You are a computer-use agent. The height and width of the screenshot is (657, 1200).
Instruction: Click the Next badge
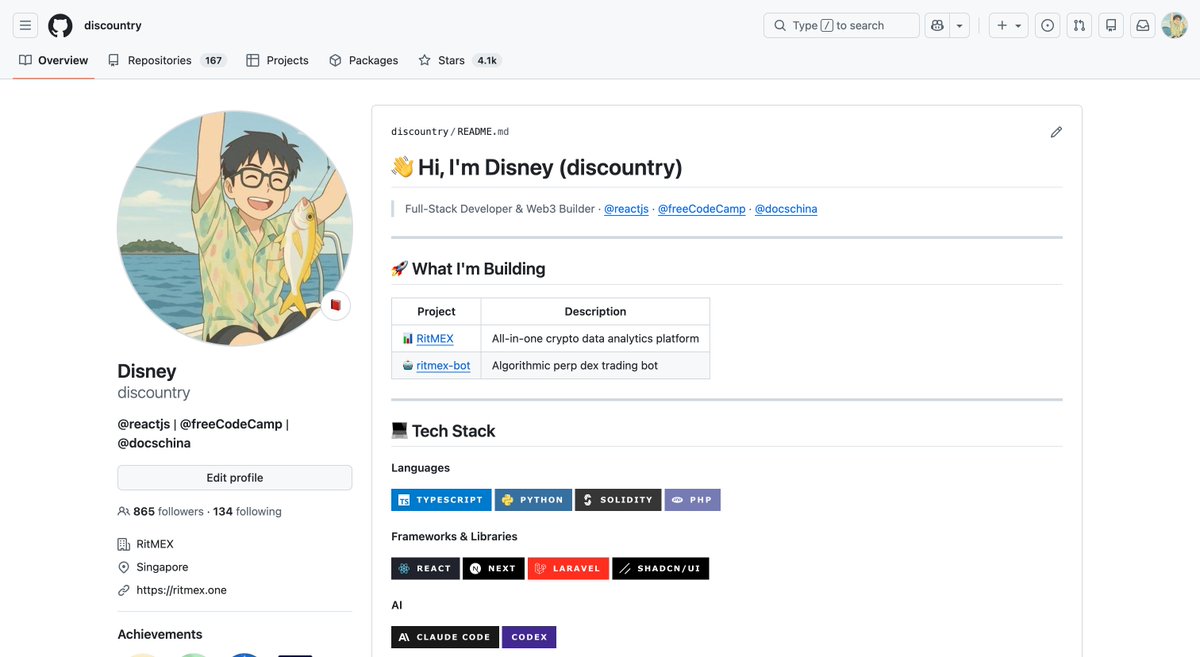pos(494,568)
